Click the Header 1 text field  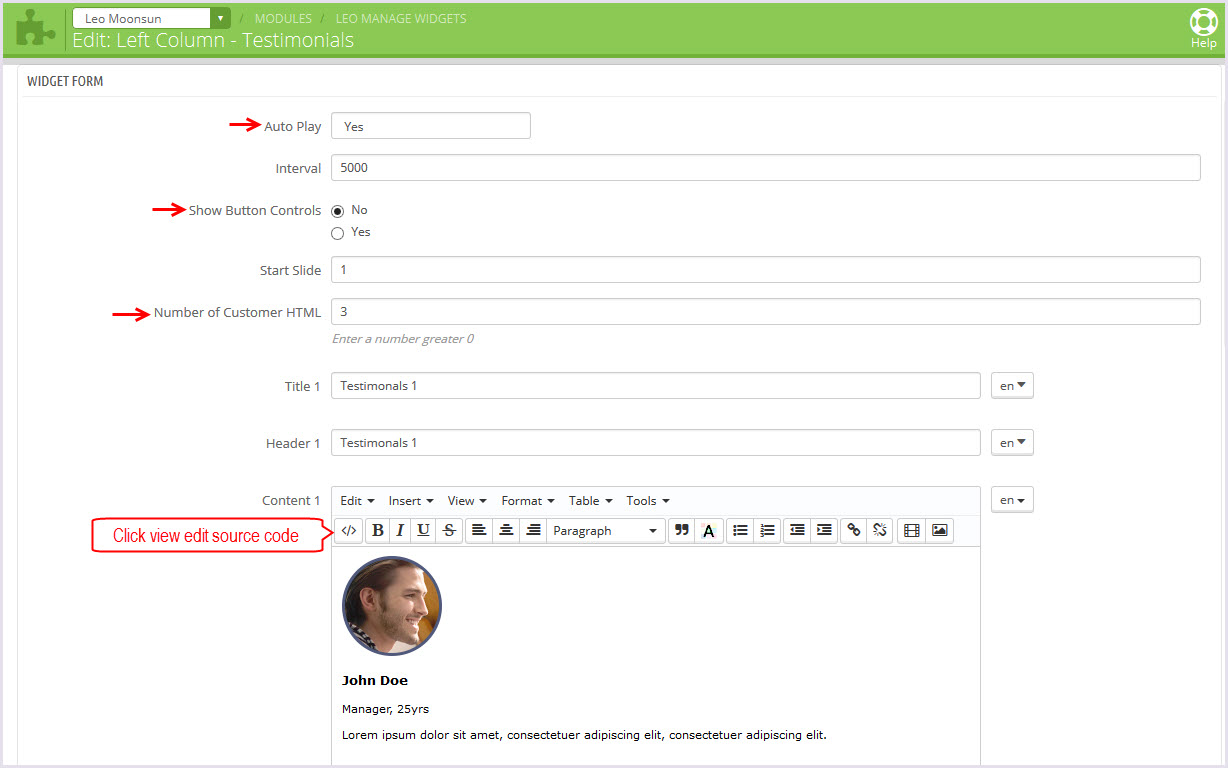(656, 443)
